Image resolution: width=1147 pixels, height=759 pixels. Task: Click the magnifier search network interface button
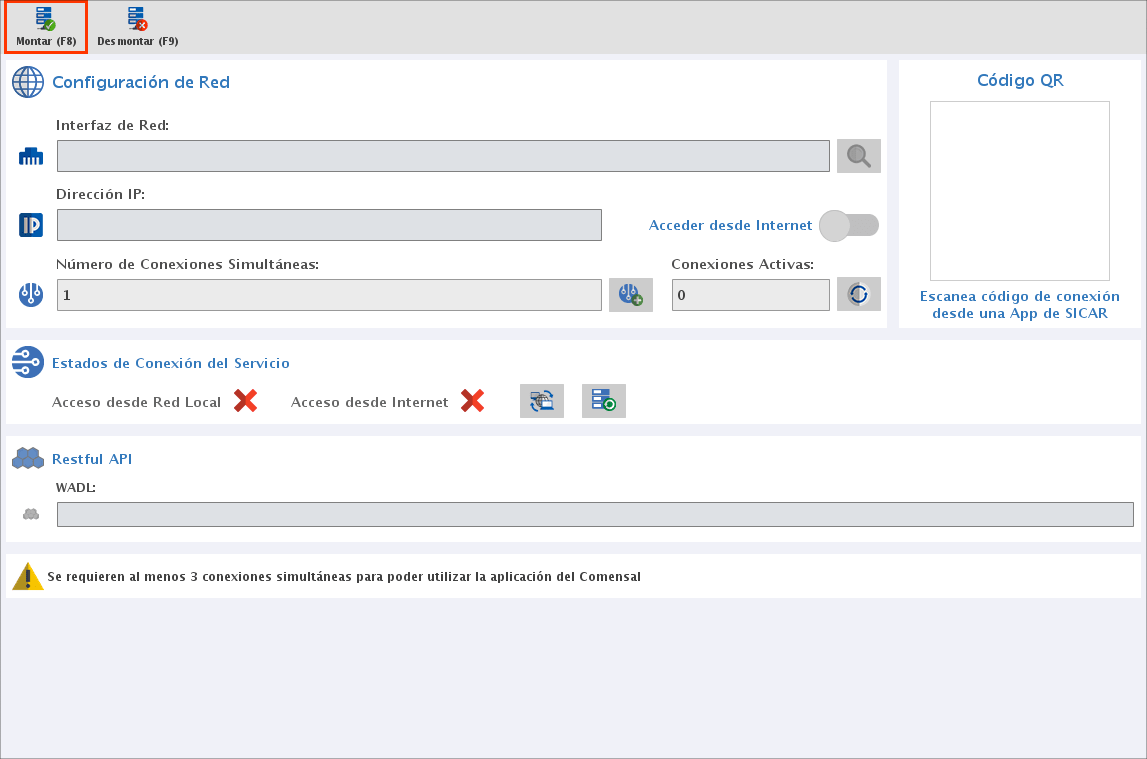(x=858, y=156)
